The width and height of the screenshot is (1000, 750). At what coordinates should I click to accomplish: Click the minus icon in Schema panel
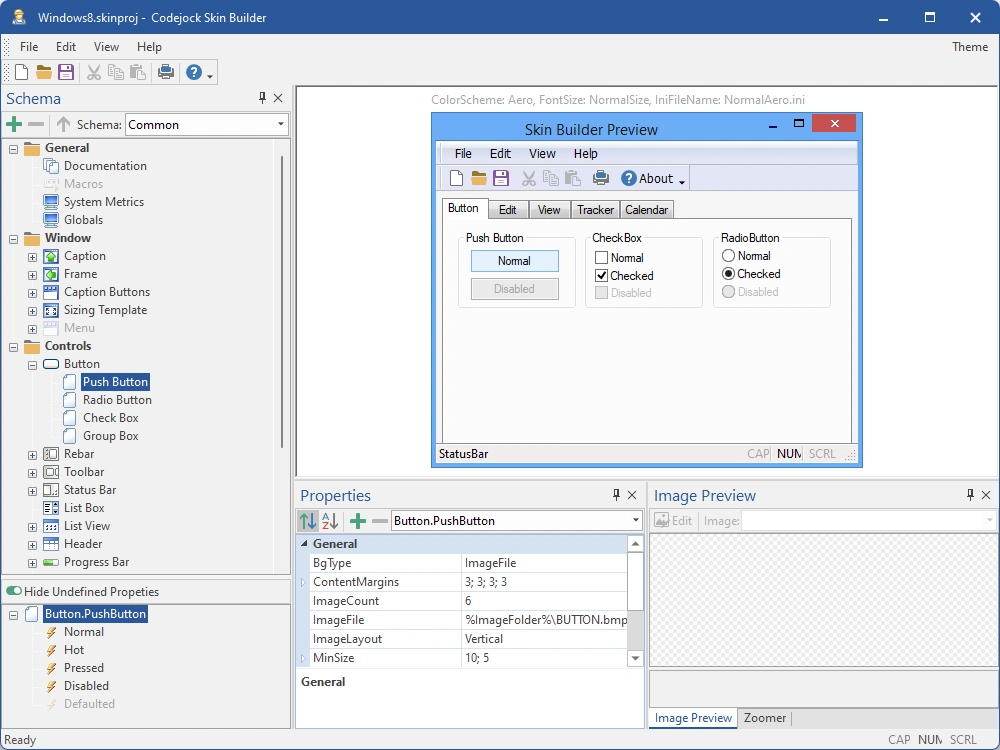(x=36, y=124)
